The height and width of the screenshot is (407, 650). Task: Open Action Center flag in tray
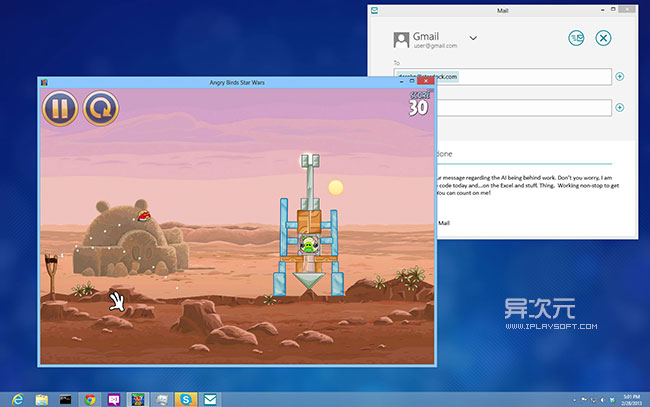584,400
